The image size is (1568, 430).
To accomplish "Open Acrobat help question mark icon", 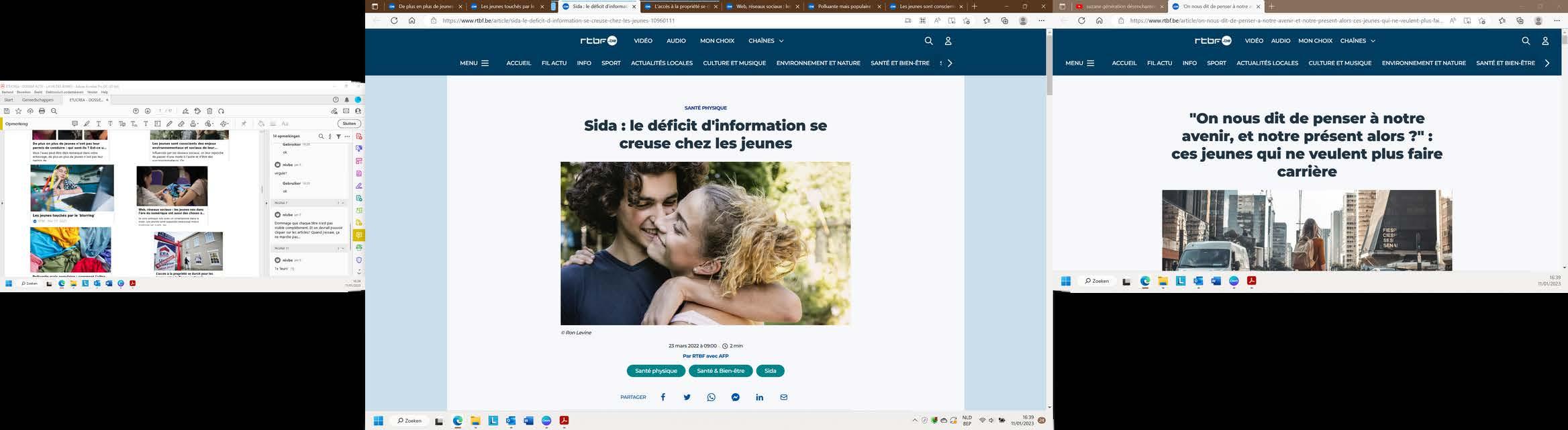I will click(x=336, y=99).
